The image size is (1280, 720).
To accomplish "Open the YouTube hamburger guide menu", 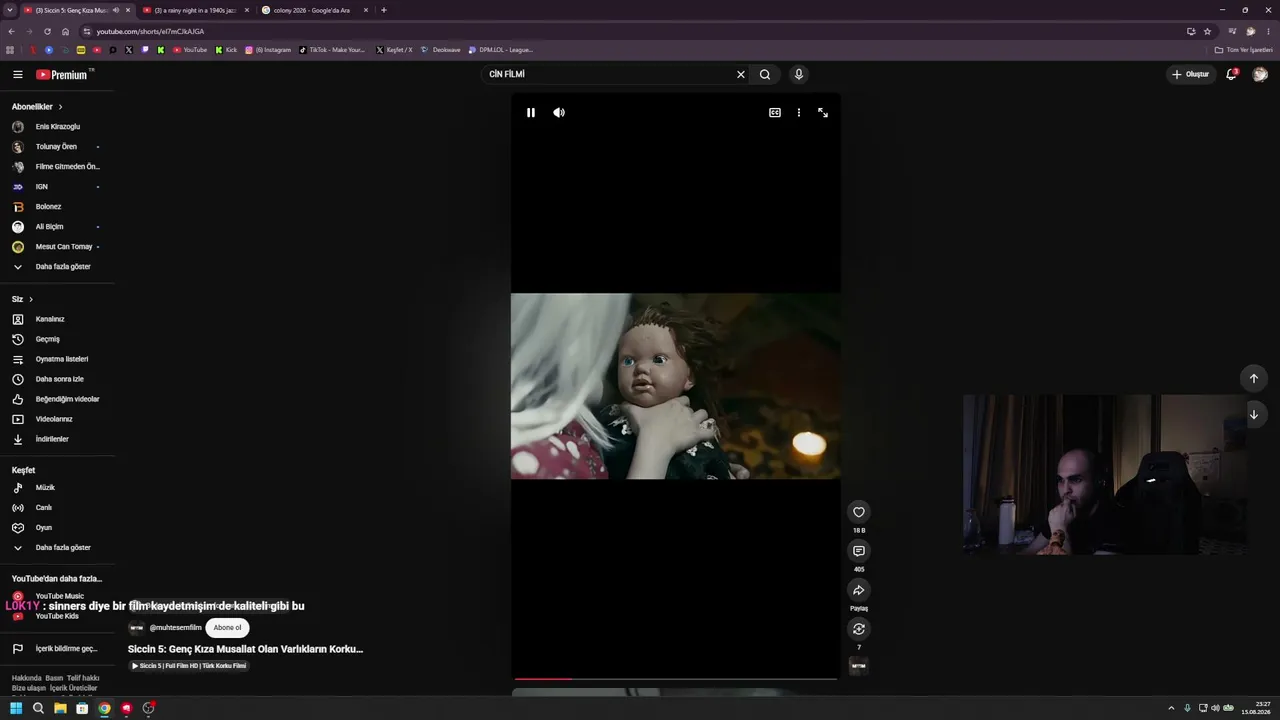I will click(17, 74).
